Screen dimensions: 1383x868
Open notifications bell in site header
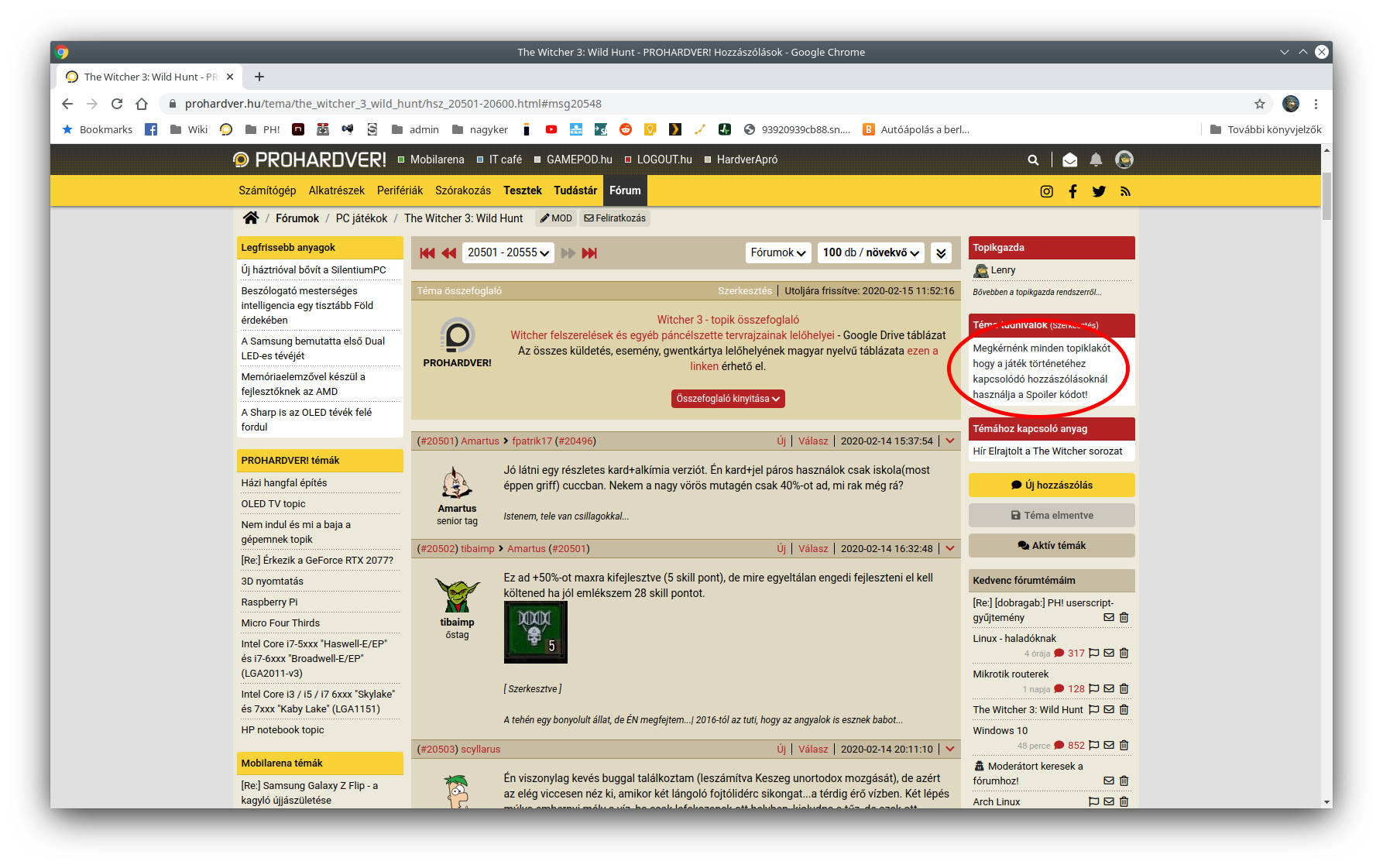click(x=1096, y=160)
